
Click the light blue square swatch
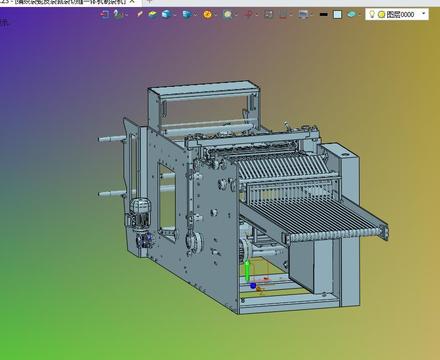(338, 15)
